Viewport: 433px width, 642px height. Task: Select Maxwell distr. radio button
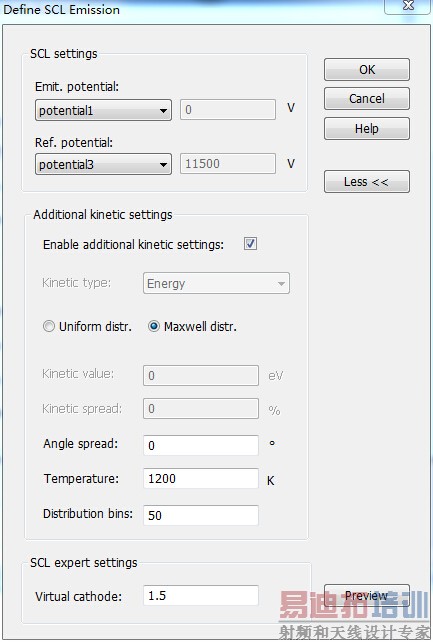[154, 326]
